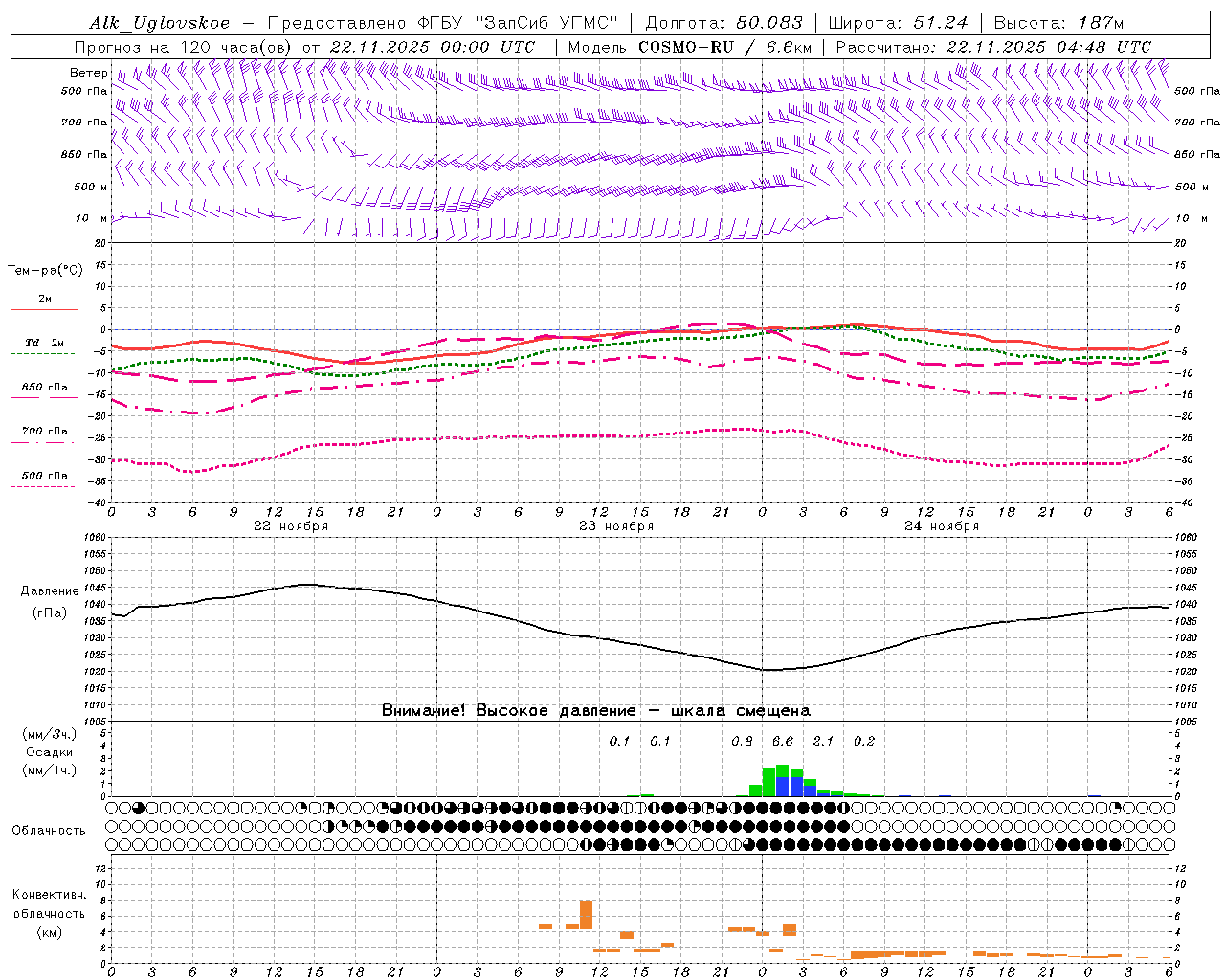
Task: Click the tallest orange convective cloud bar
Action: point(586,914)
